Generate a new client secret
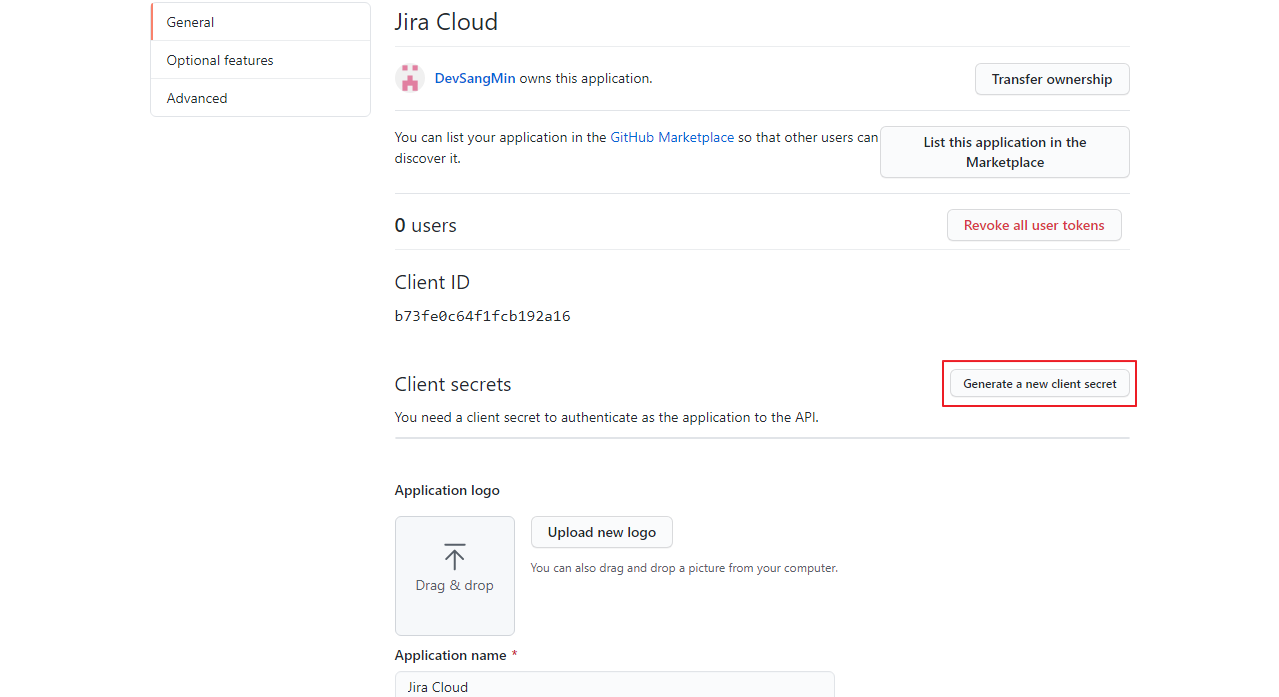Image resolution: width=1279 pixels, height=697 pixels. coord(1040,384)
